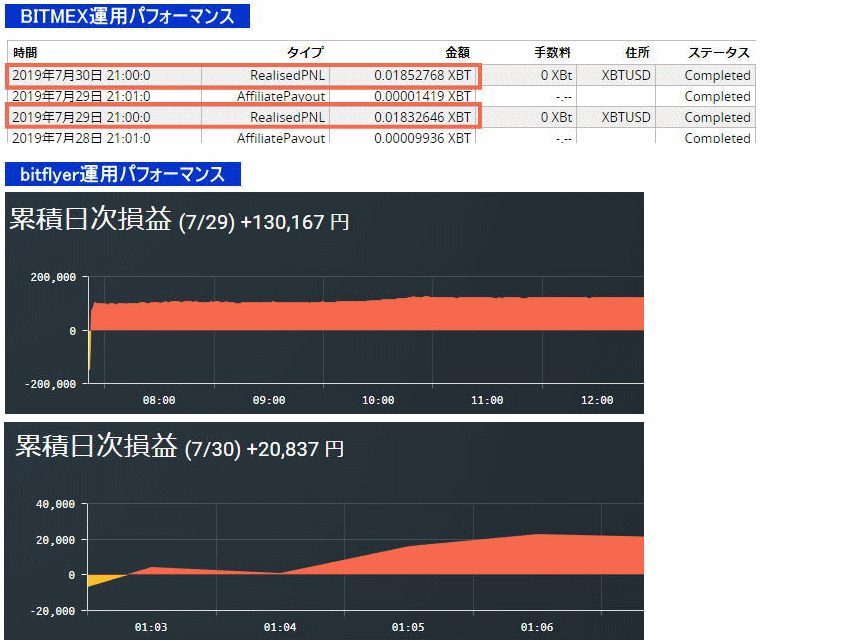
Task: Sort by the 時間 column header
Action: [x=26, y=53]
